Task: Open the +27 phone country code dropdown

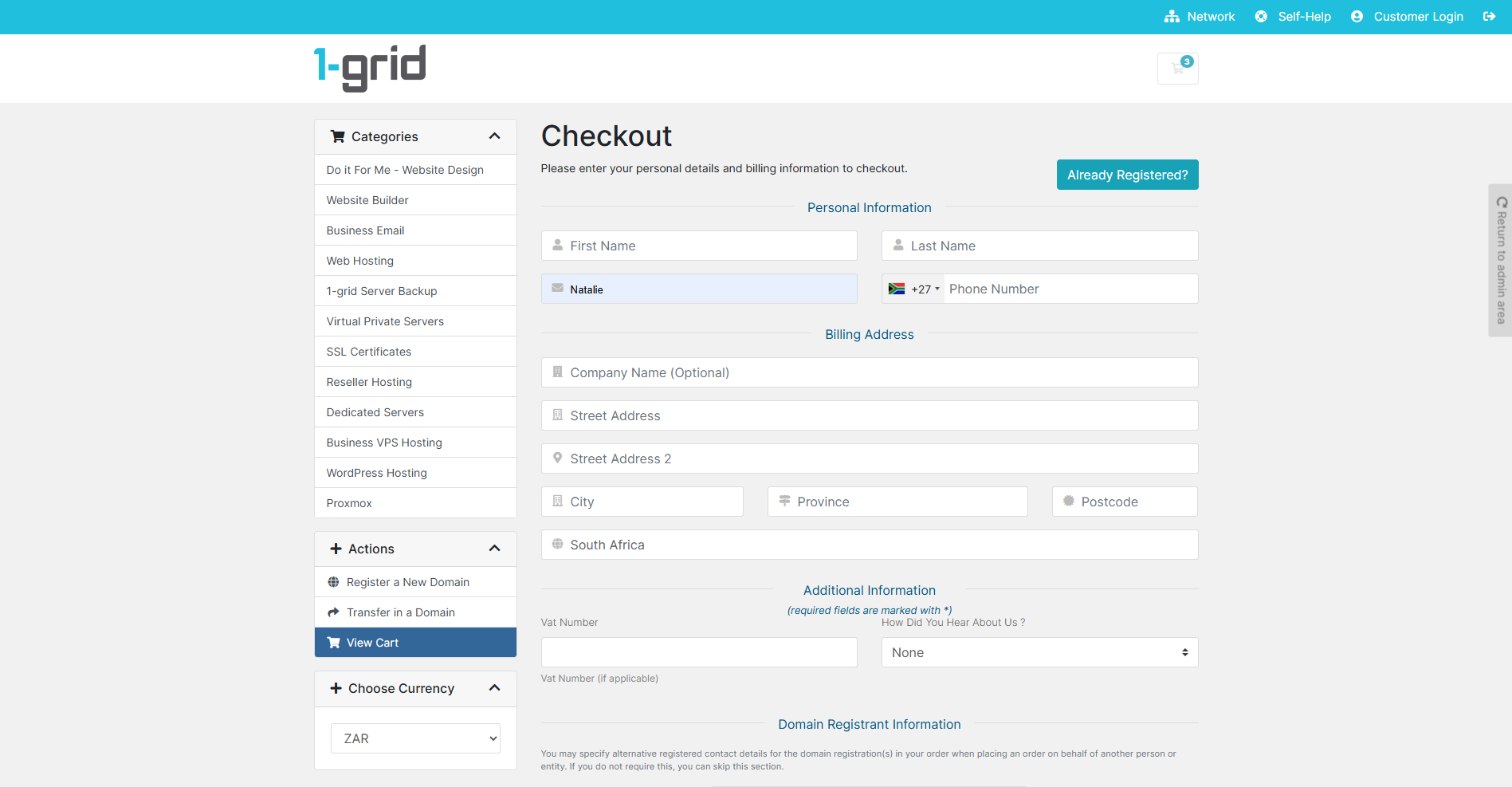Action: coord(913,289)
